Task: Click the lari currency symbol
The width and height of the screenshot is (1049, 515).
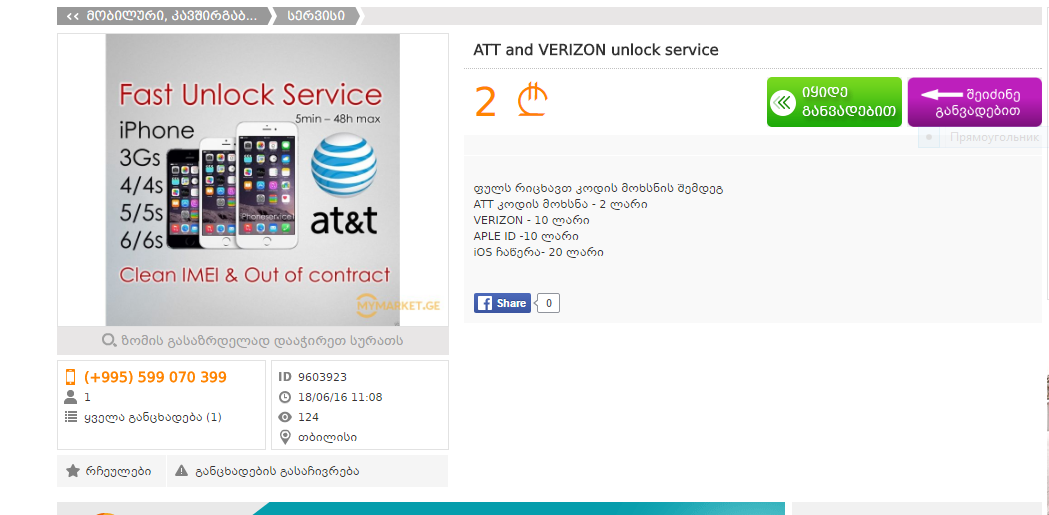Action: [x=533, y=100]
